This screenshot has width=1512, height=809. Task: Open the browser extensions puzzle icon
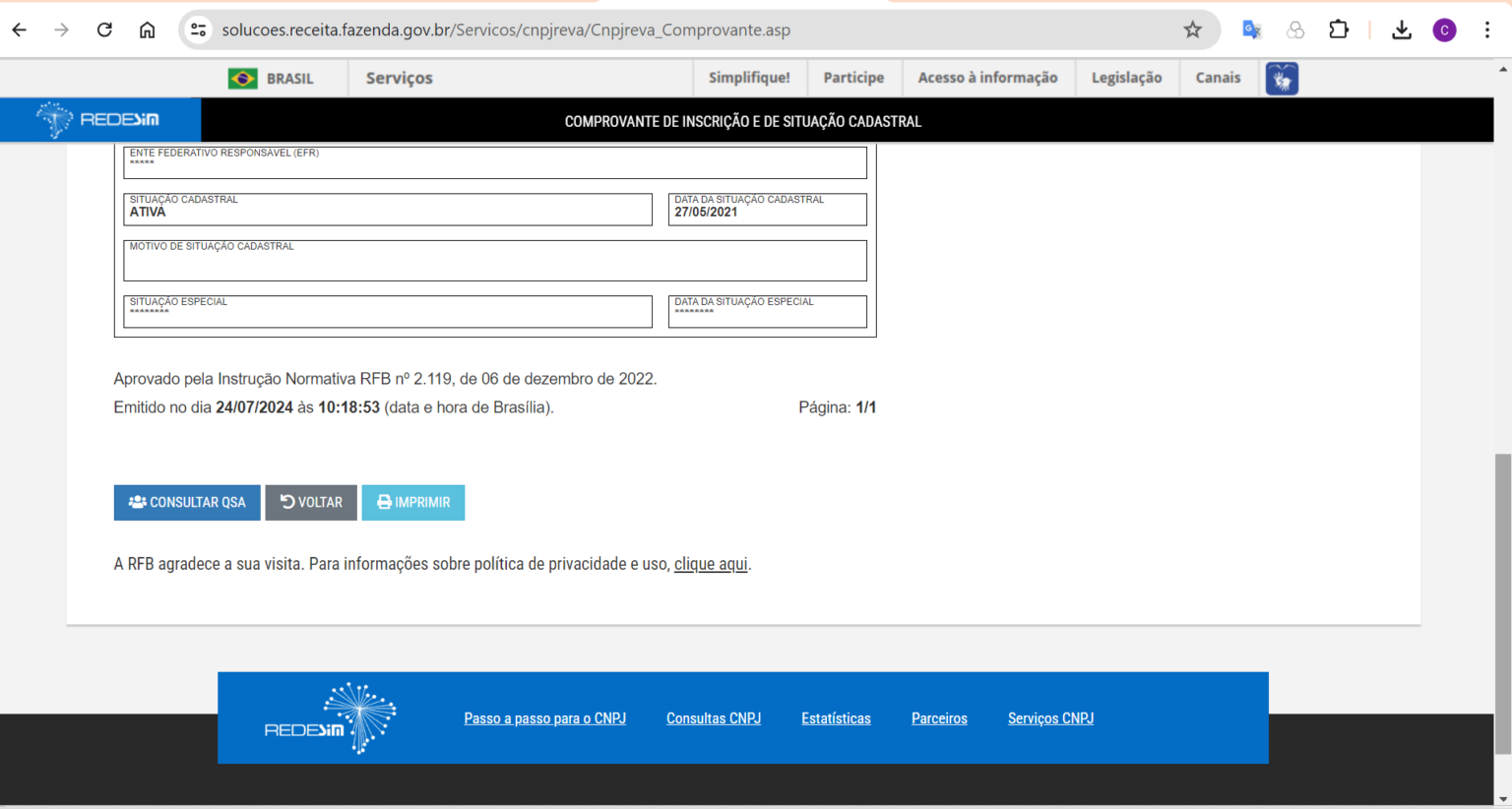(x=1338, y=30)
